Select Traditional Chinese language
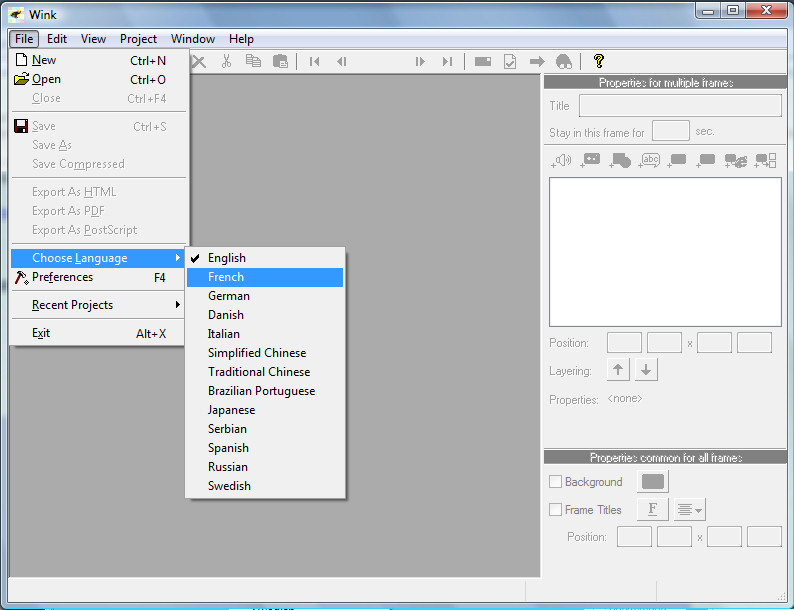 coord(265,372)
